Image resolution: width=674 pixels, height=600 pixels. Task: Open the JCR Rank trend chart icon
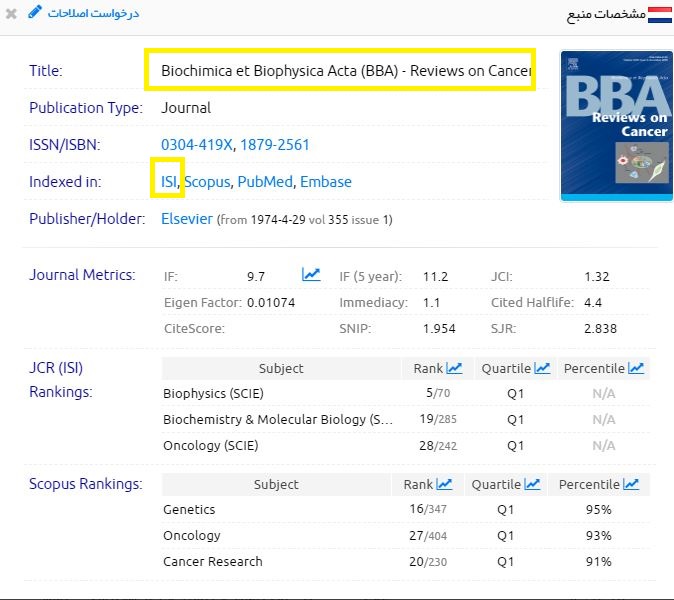pyautogui.click(x=454, y=368)
